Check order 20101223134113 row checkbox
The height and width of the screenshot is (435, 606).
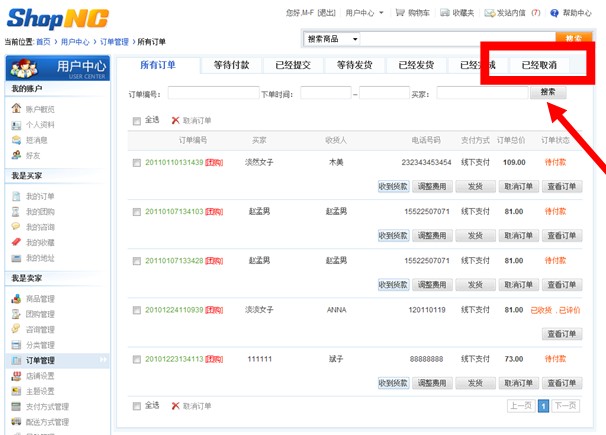pos(136,359)
